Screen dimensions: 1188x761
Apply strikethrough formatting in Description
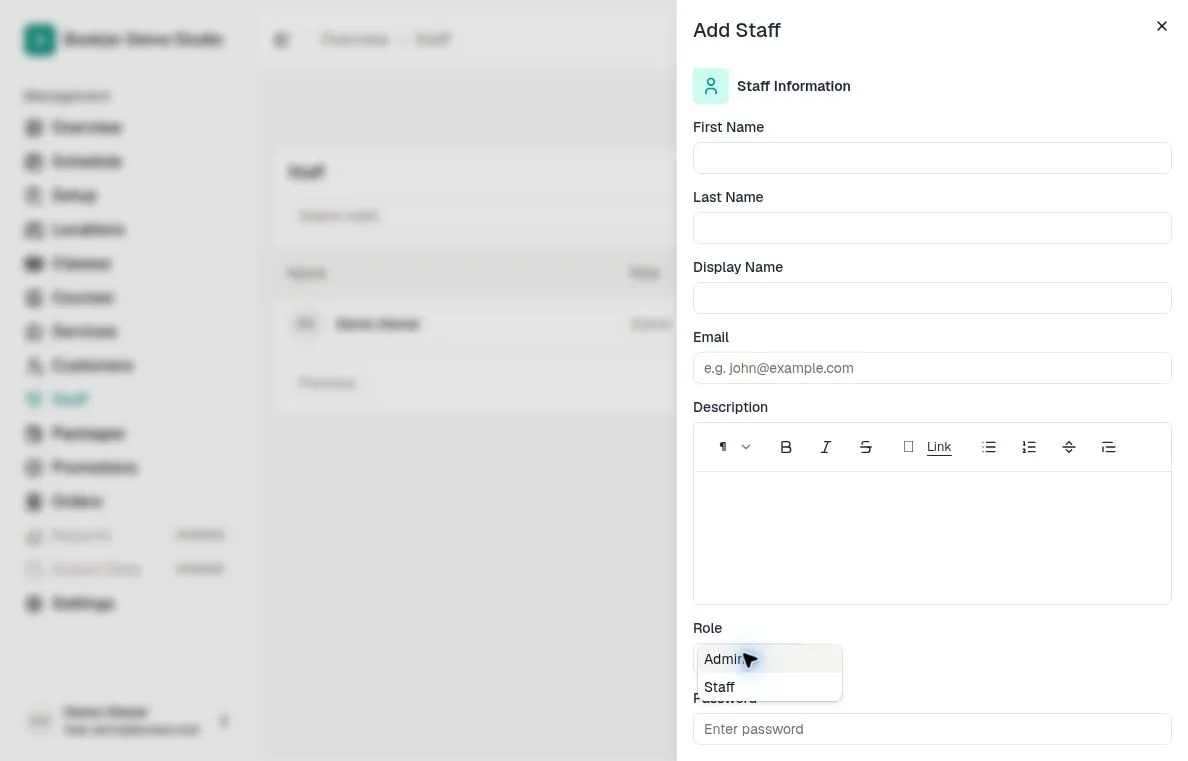tap(865, 447)
